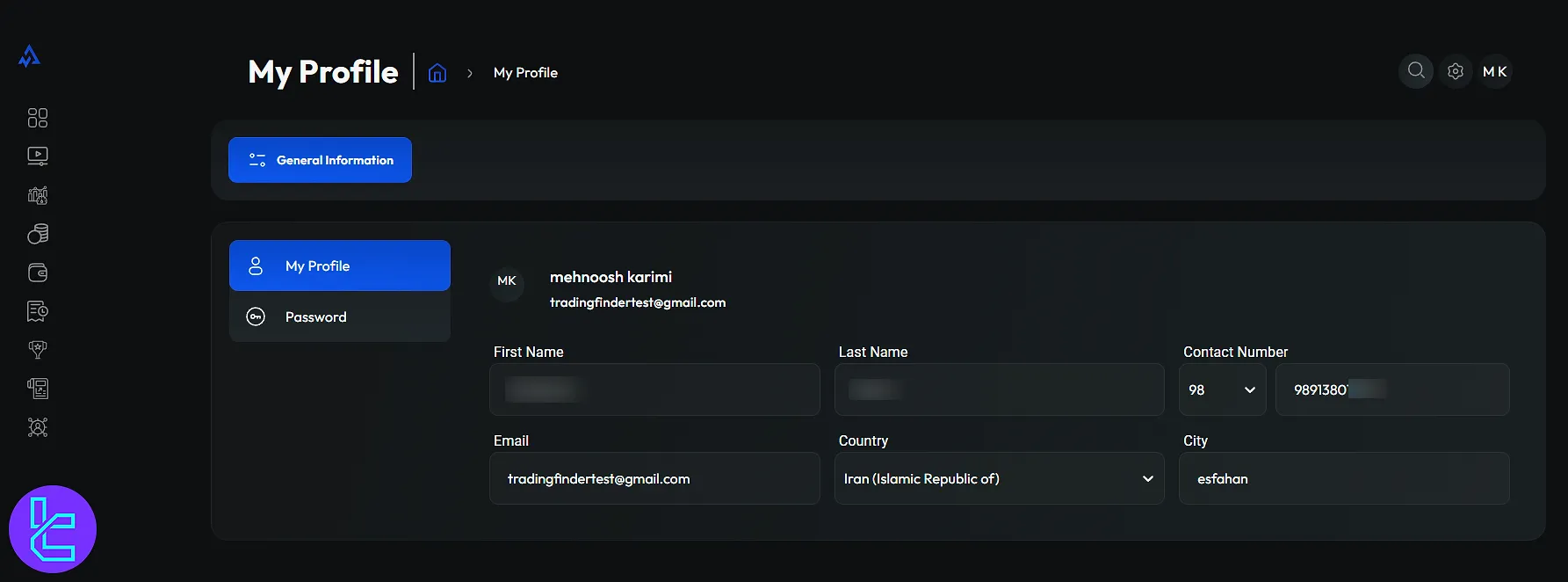Switch to the Password side tab

pyautogui.click(x=340, y=316)
